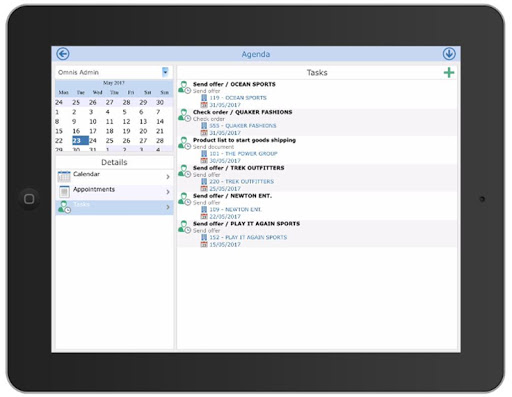512x397 pixels.
Task: Select day 10 in the May calendar
Action: [93, 121]
